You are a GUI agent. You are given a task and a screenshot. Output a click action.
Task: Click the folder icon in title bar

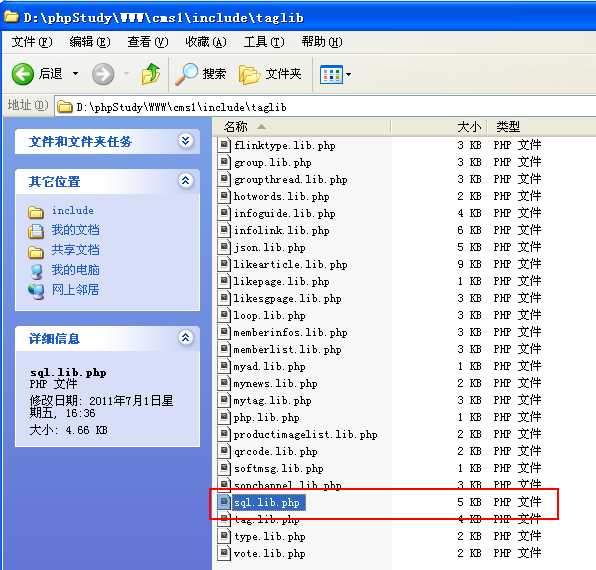click(x=11, y=17)
